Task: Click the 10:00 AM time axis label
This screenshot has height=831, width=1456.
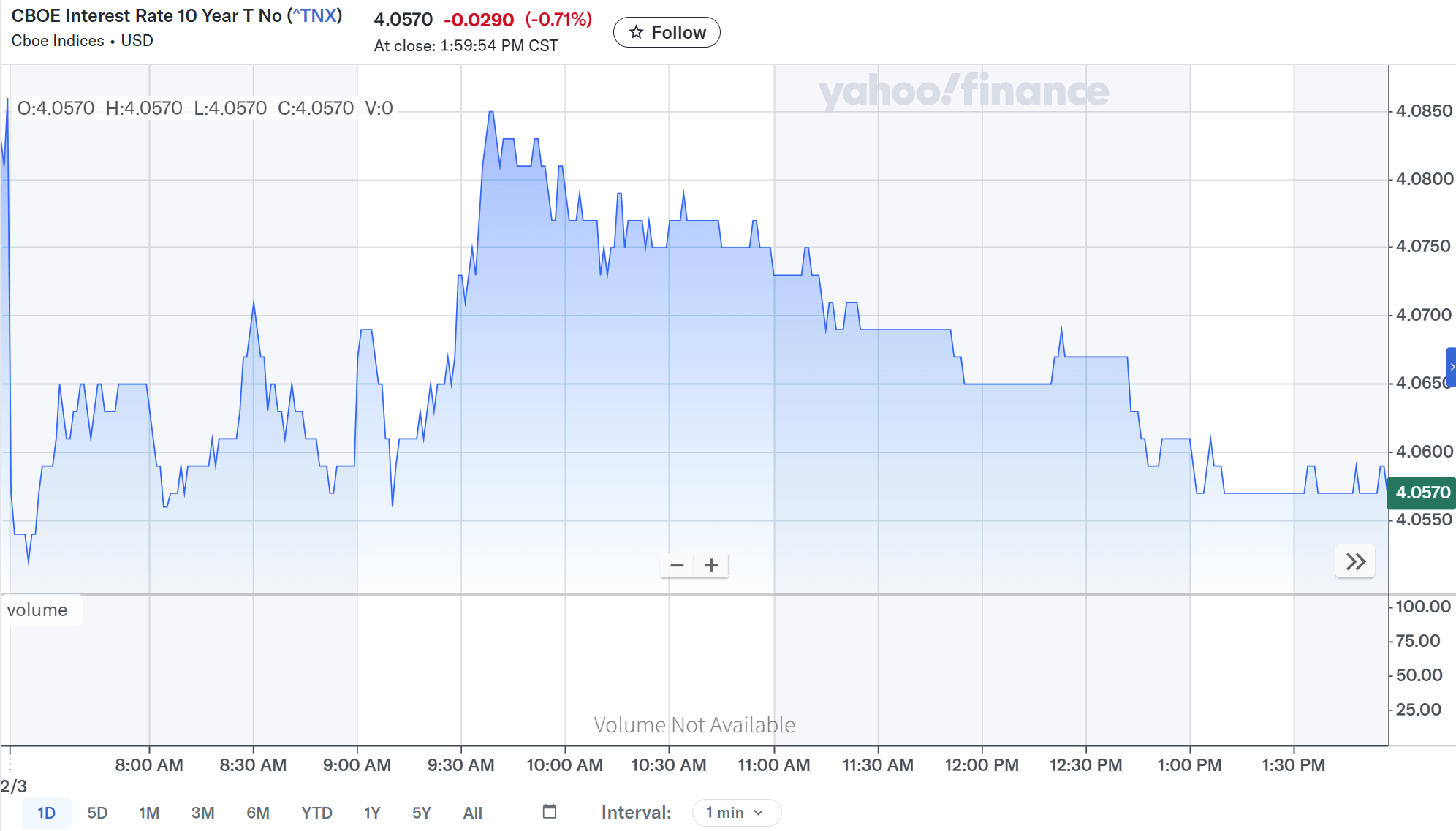Action: point(564,765)
